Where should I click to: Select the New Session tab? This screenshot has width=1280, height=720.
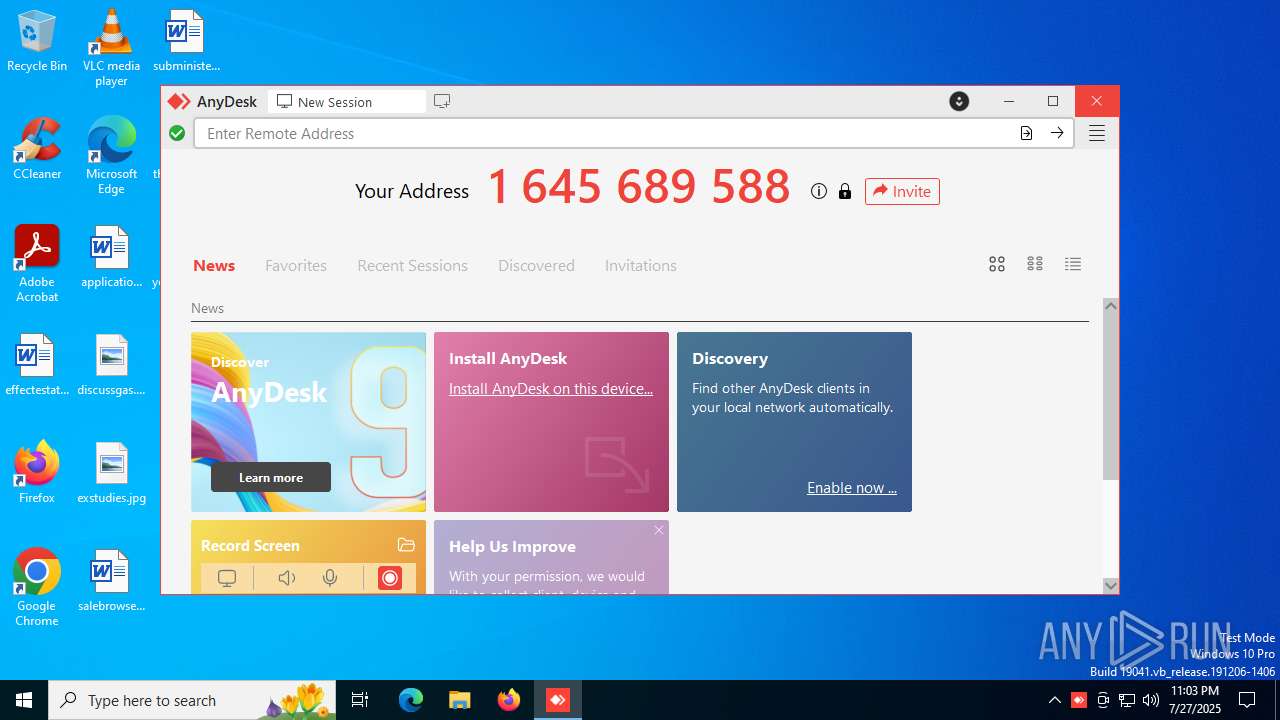pos(346,101)
